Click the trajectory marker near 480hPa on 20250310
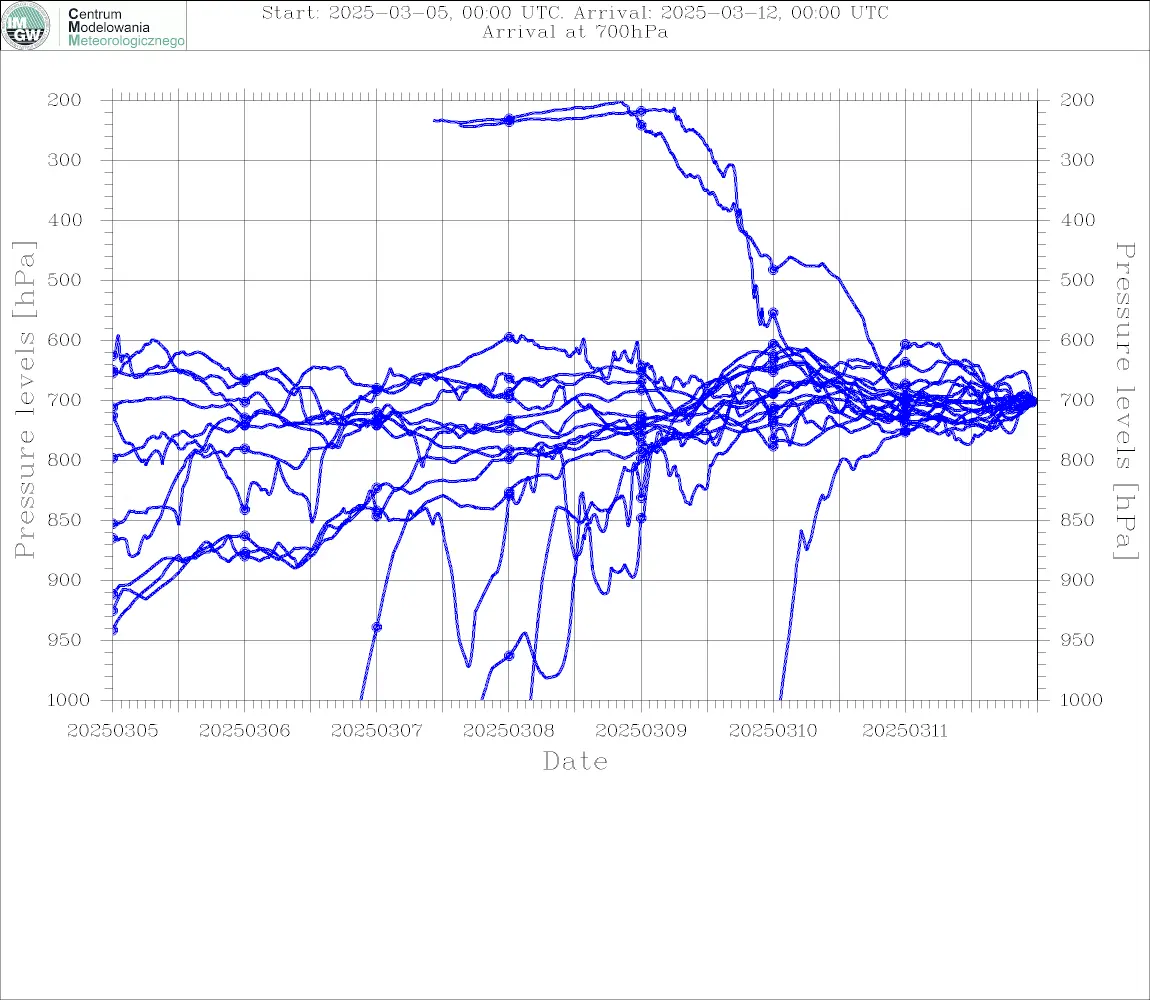This screenshot has width=1150, height=1000. click(773, 270)
